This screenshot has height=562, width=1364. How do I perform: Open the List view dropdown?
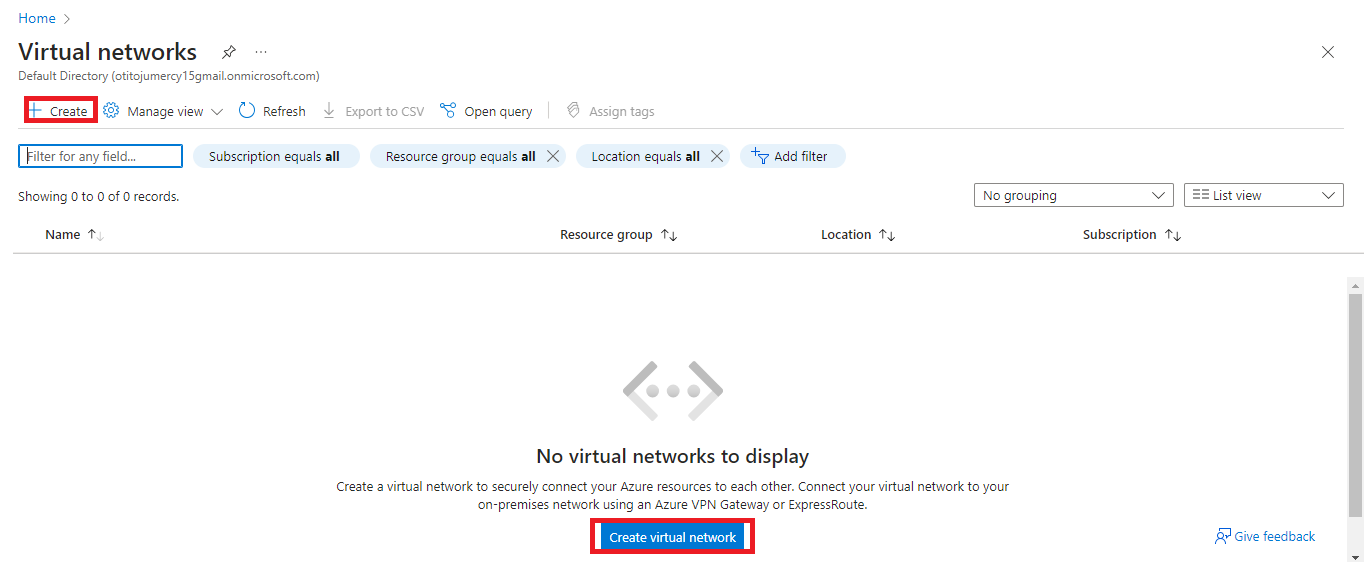coord(1264,195)
